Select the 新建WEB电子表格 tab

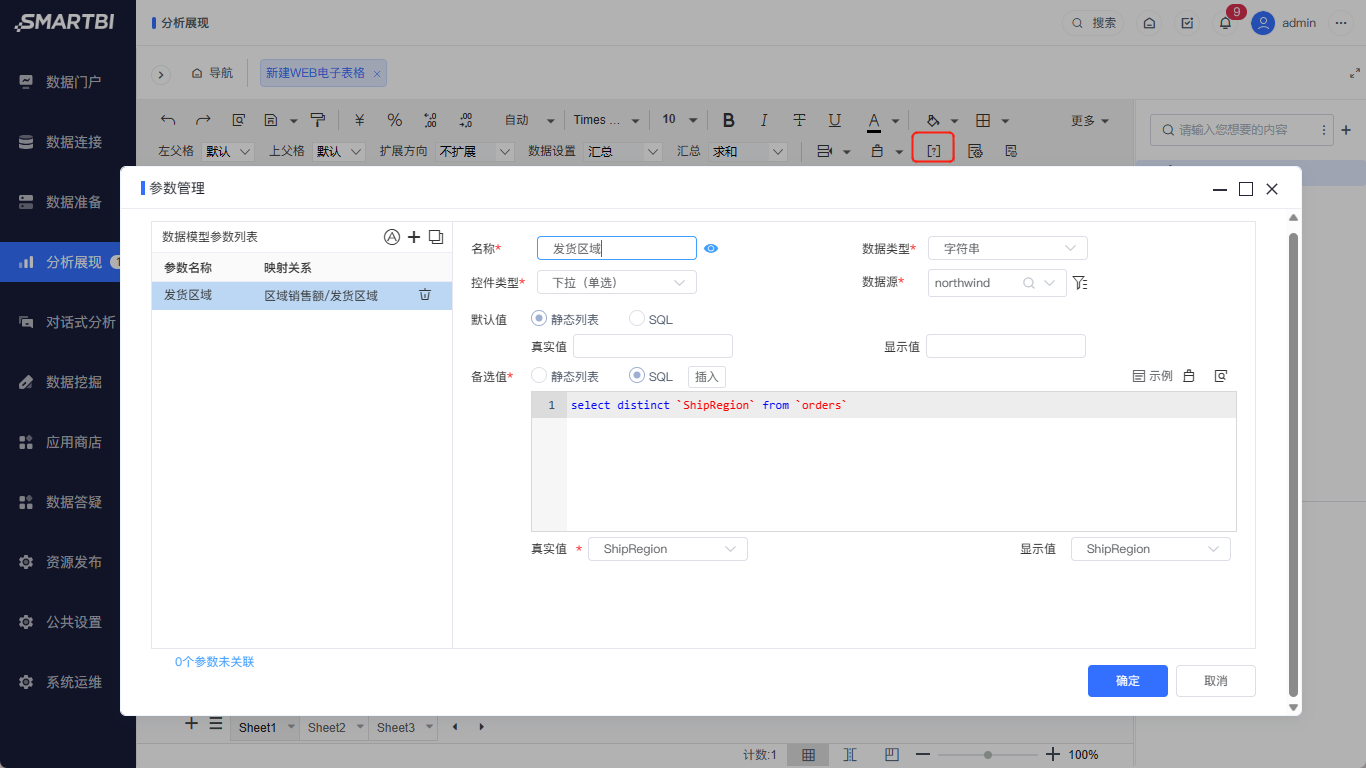point(323,73)
